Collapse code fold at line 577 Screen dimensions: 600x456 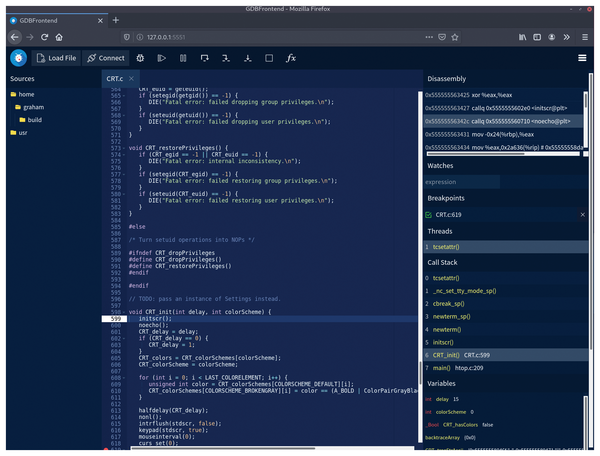124,175
